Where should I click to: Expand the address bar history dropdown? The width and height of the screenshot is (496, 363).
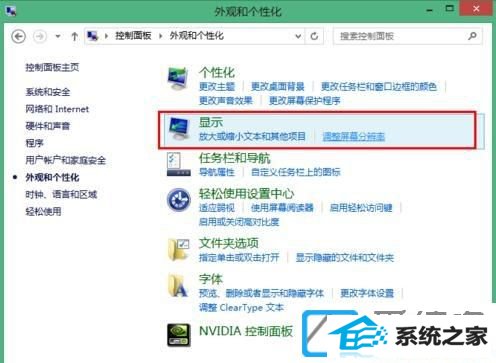coord(298,36)
